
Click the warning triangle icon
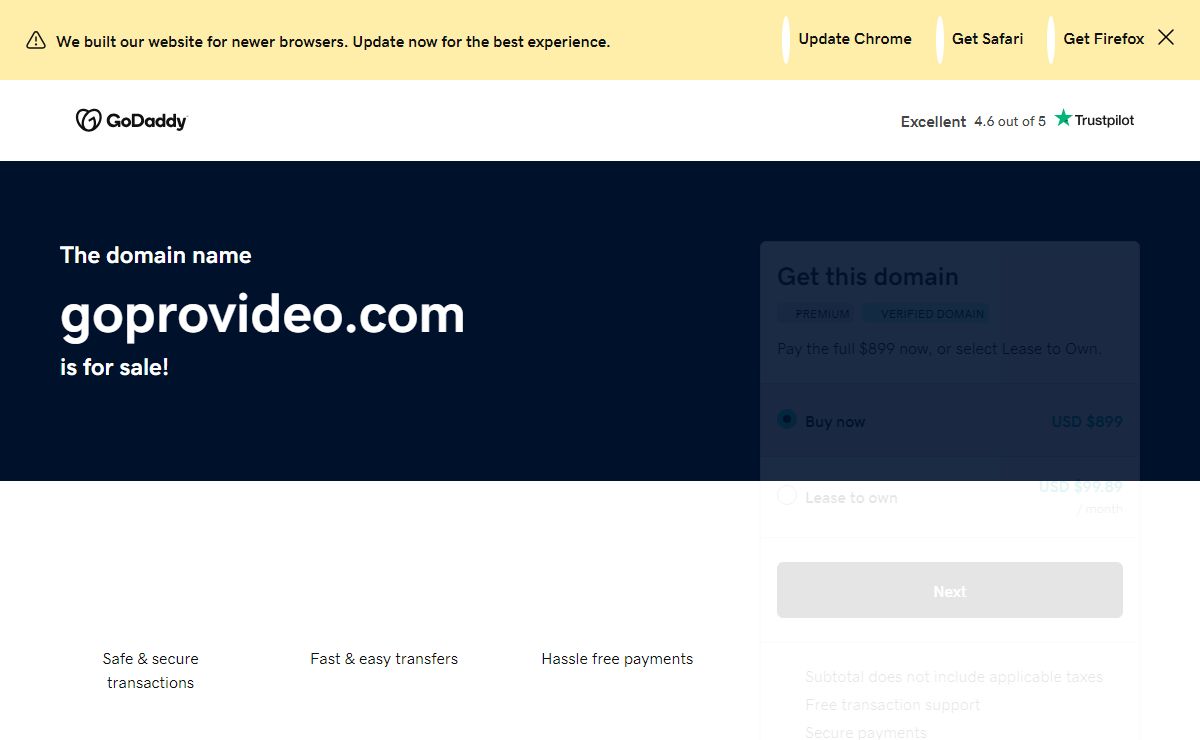pos(36,41)
